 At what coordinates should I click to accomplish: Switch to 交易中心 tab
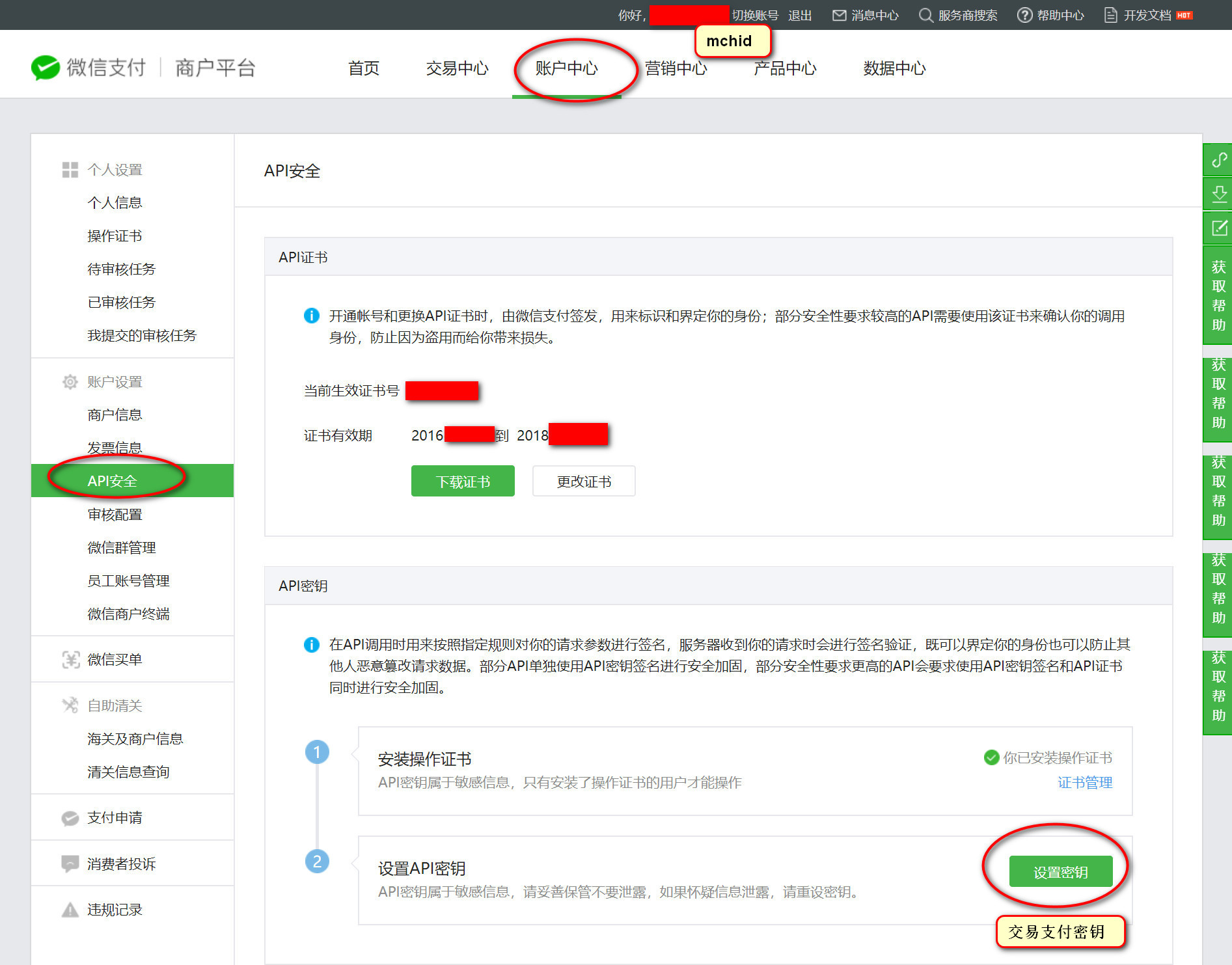click(x=457, y=68)
